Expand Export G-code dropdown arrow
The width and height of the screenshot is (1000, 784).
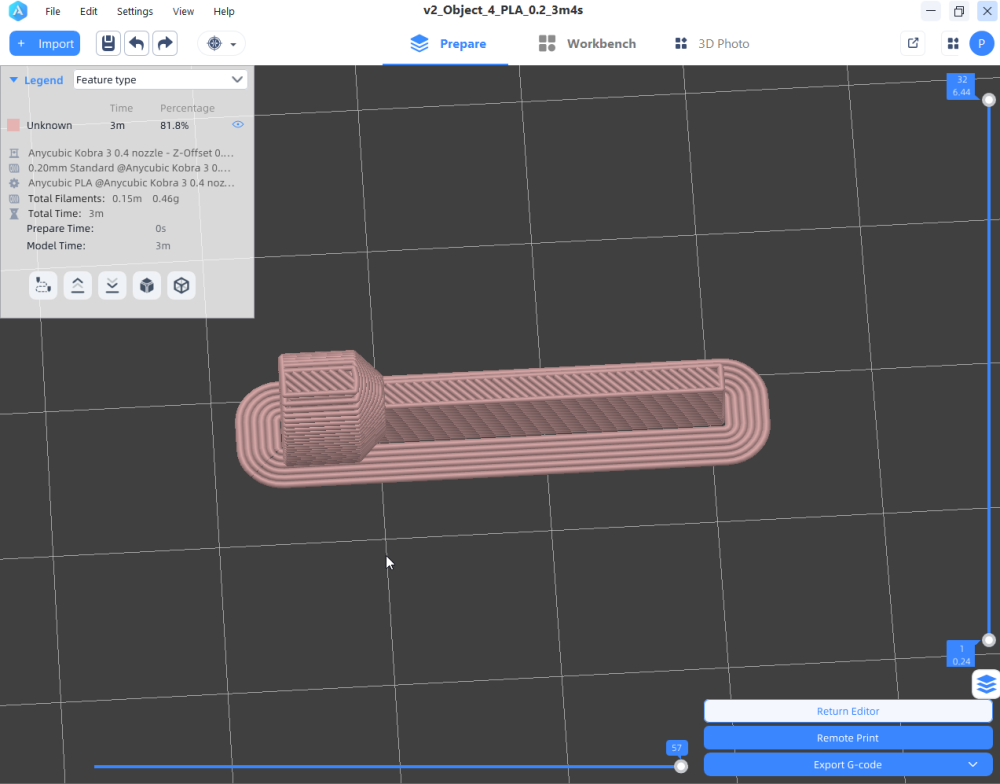pos(973,764)
